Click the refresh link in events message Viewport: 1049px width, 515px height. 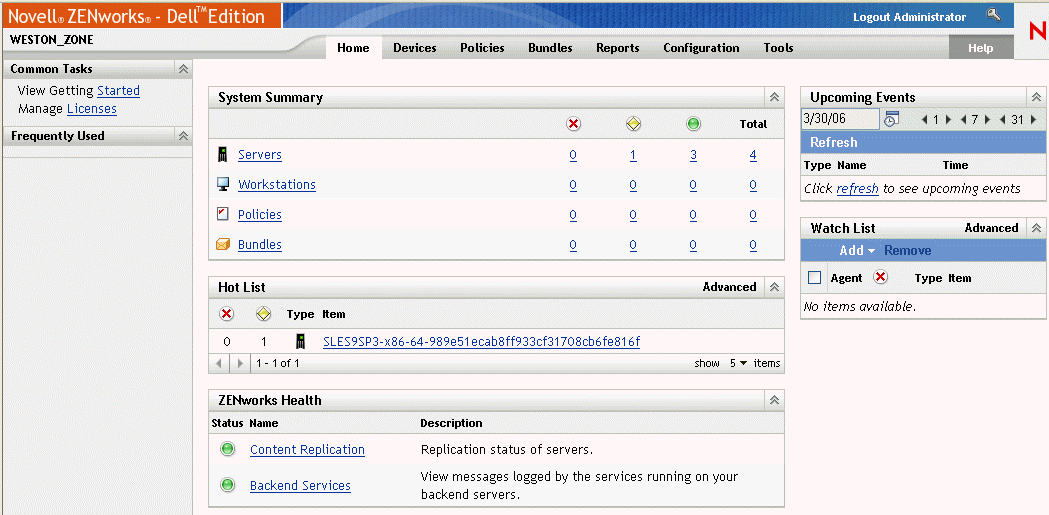pyautogui.click(x=857, y=189)
